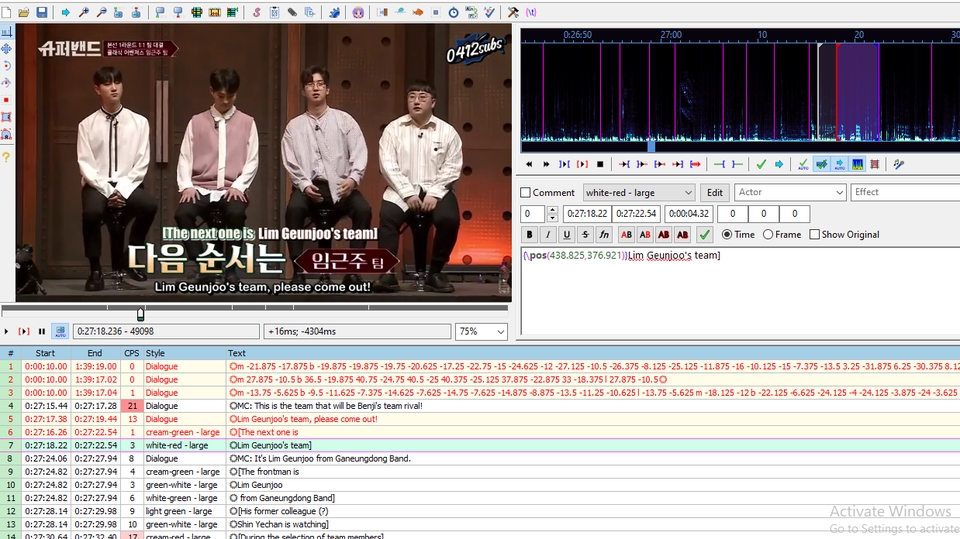Open the Shift Times clock icon

click(454, 12)
